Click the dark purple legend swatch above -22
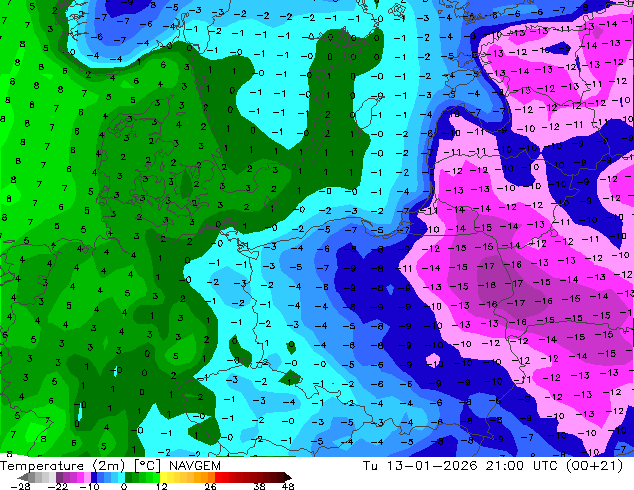634x490 pixels. [59, 477]
